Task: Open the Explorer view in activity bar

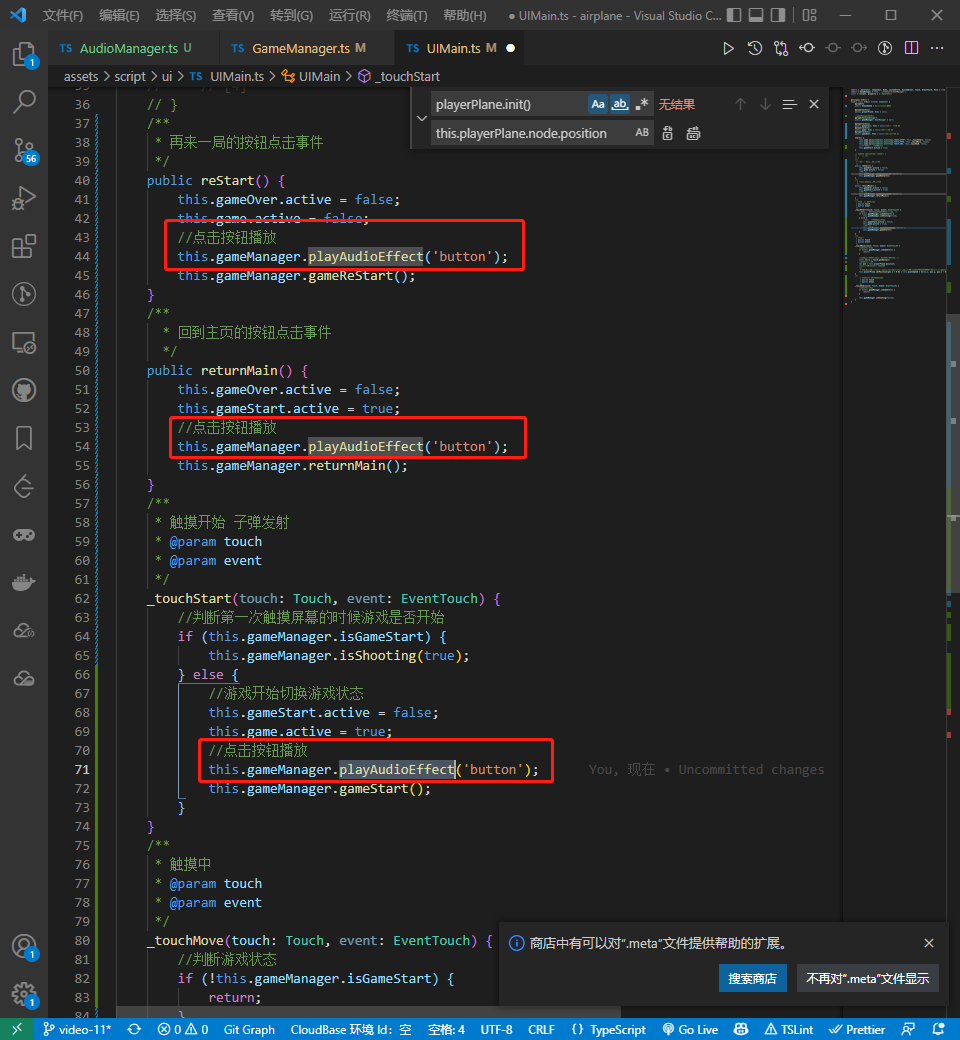Action: point(24,54)
